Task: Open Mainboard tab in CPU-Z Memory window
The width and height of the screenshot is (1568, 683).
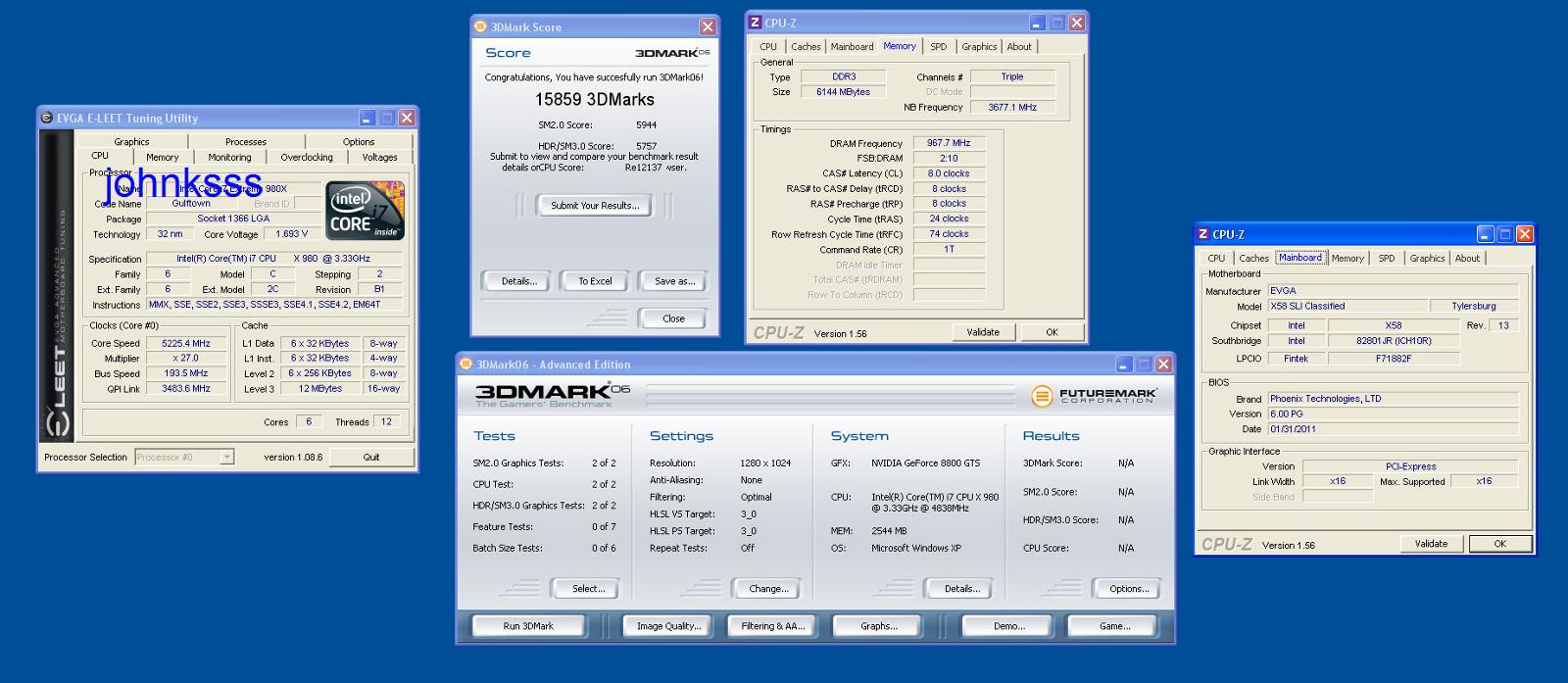Action: 852,46
